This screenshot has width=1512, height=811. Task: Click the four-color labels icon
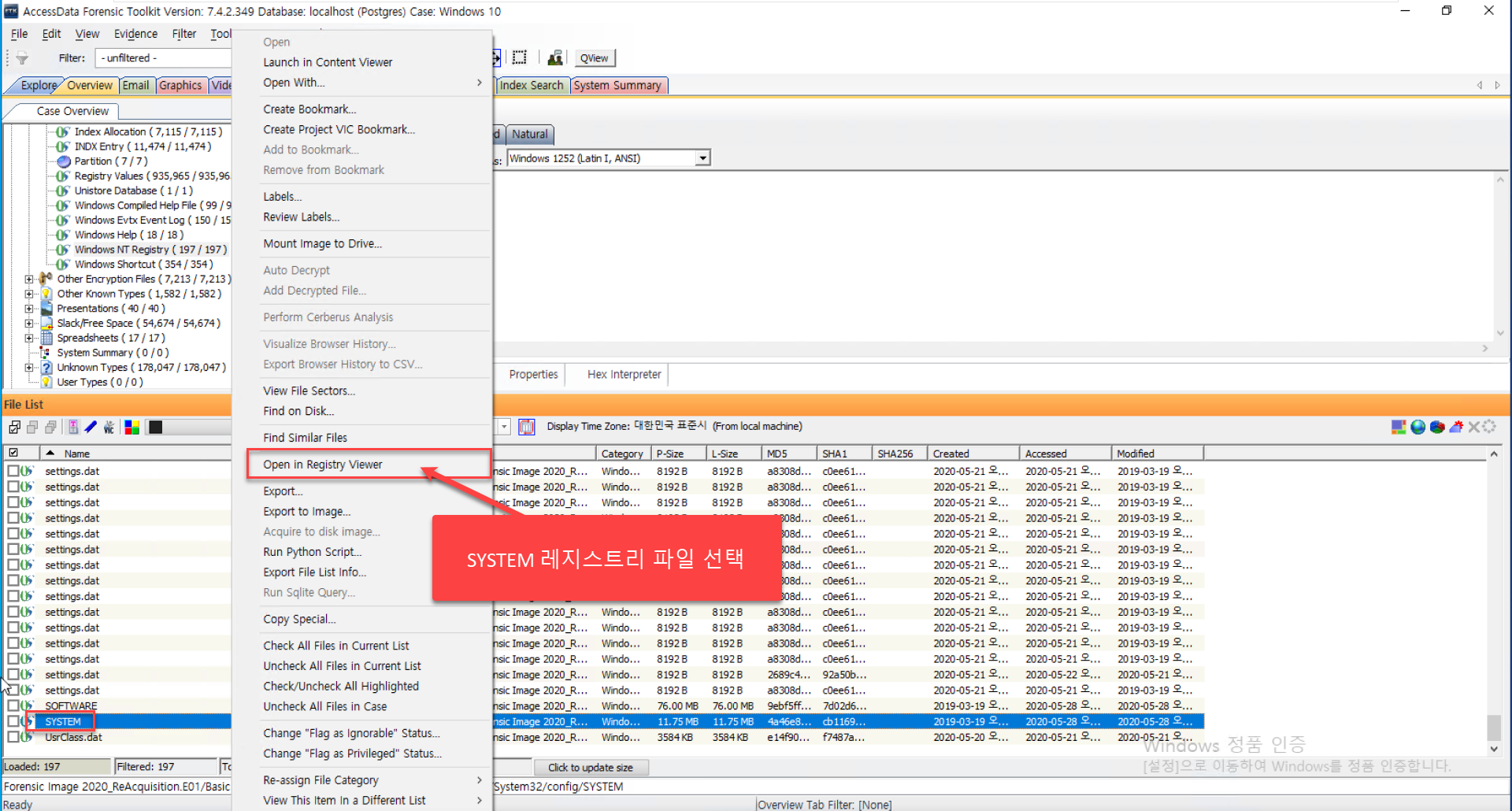pos(132,428)
